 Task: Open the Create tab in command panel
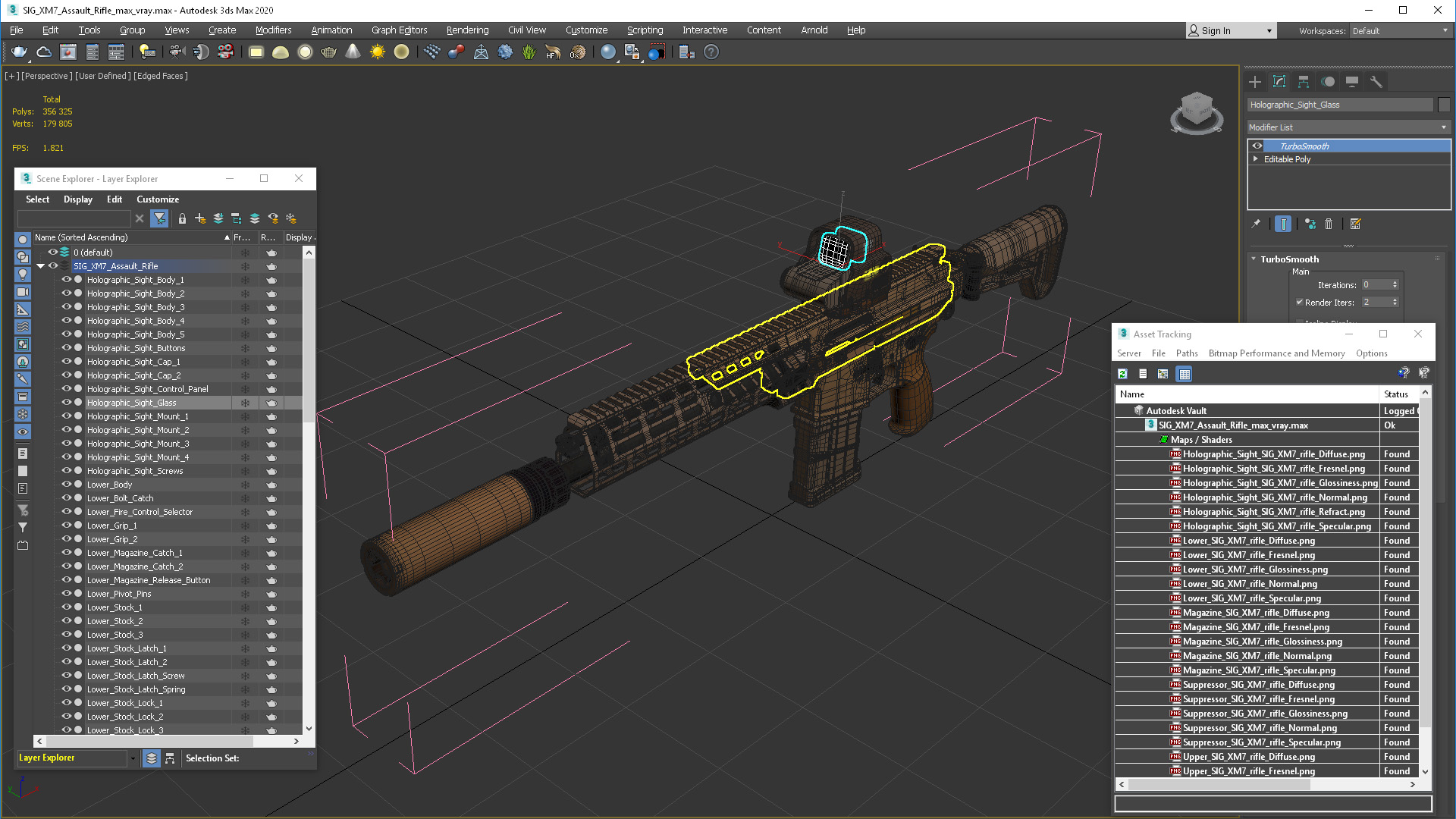(1255, 82)
